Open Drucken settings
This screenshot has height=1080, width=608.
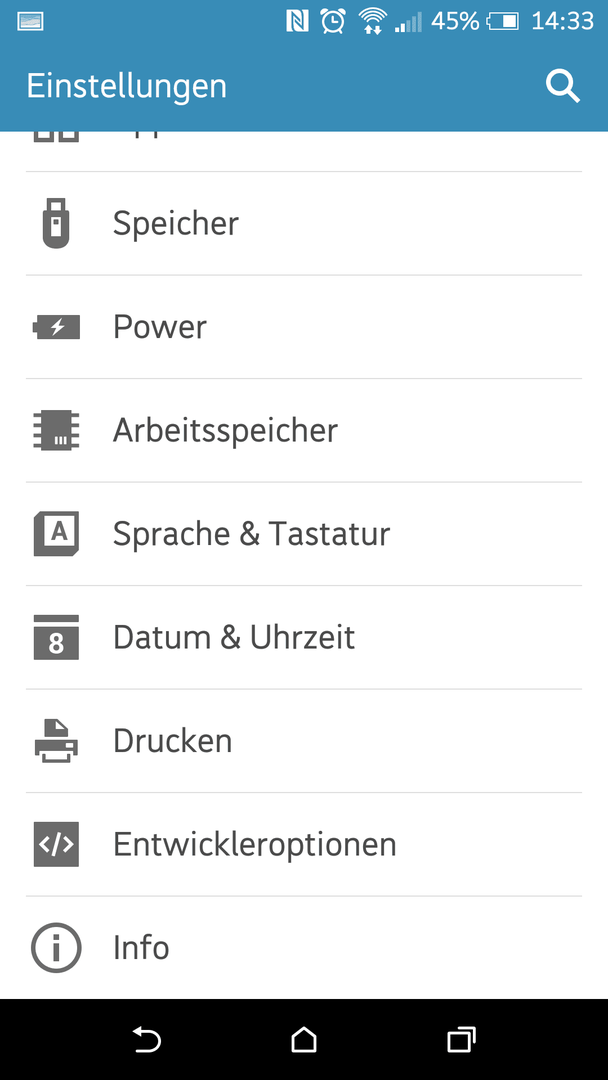point(172,741)
